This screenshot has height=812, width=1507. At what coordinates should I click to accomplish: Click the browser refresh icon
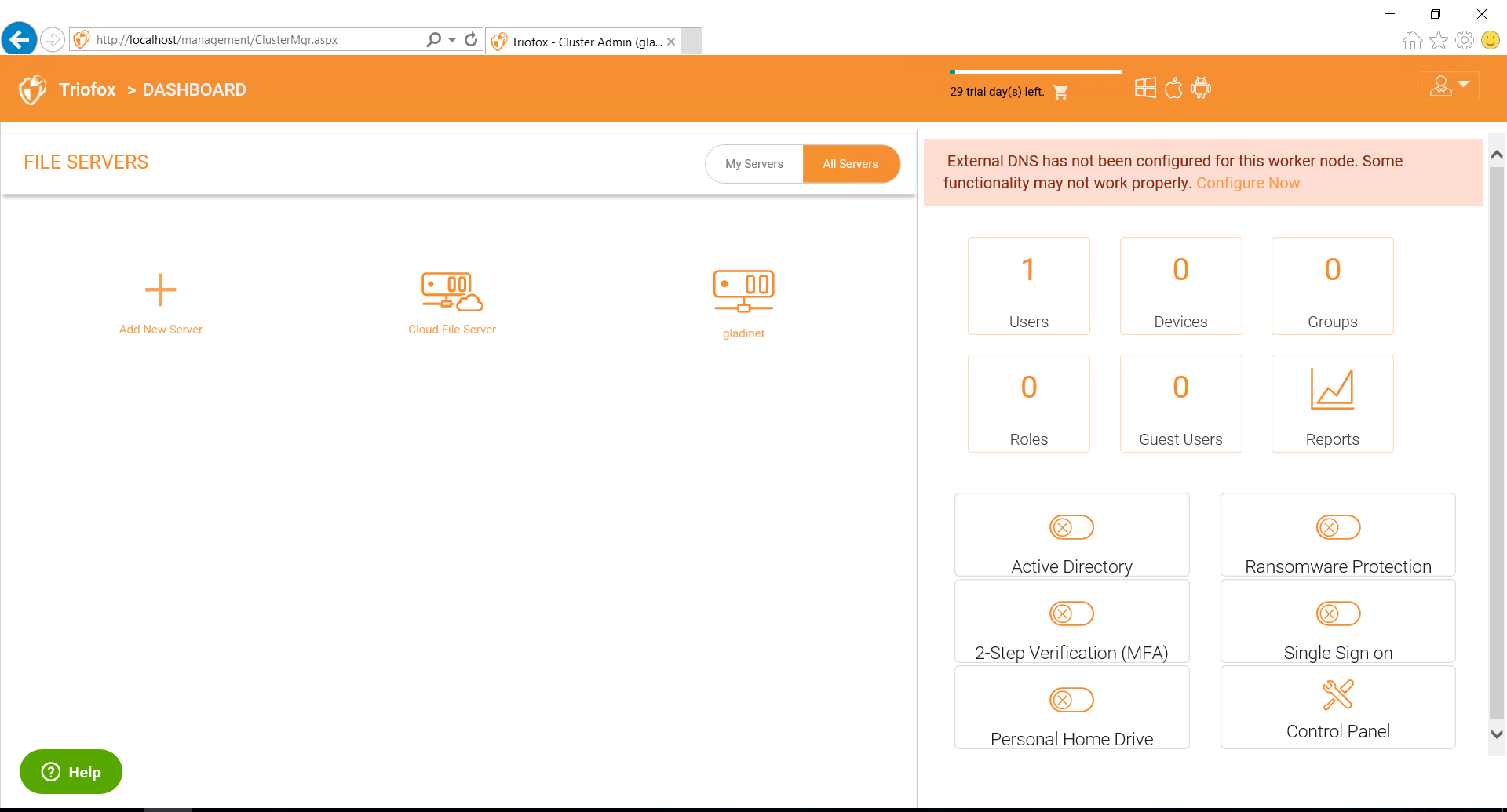[471, 39]
